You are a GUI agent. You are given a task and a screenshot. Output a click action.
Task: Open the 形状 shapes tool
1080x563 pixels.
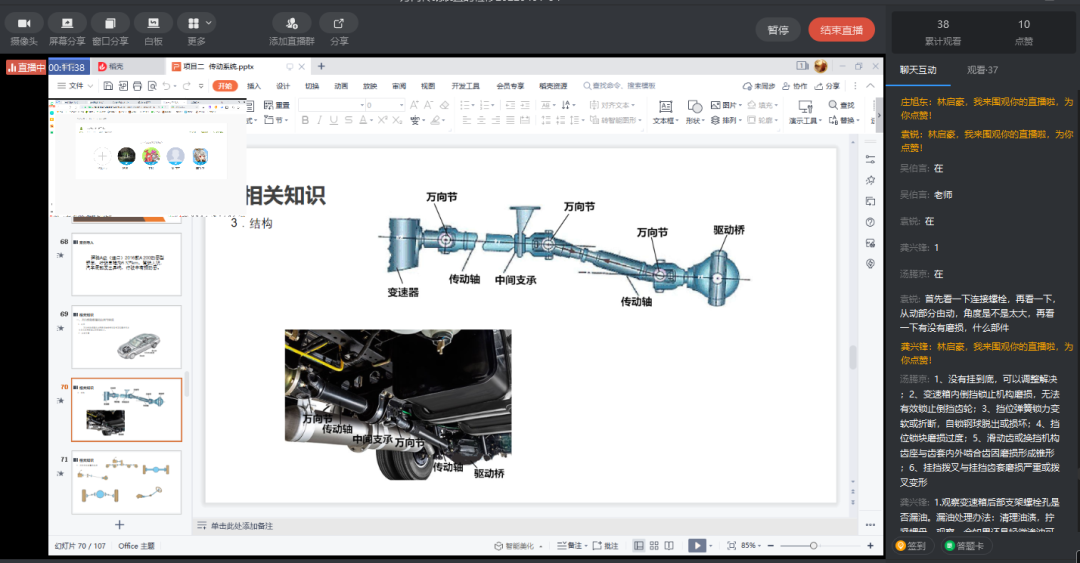tap(696, 112)
